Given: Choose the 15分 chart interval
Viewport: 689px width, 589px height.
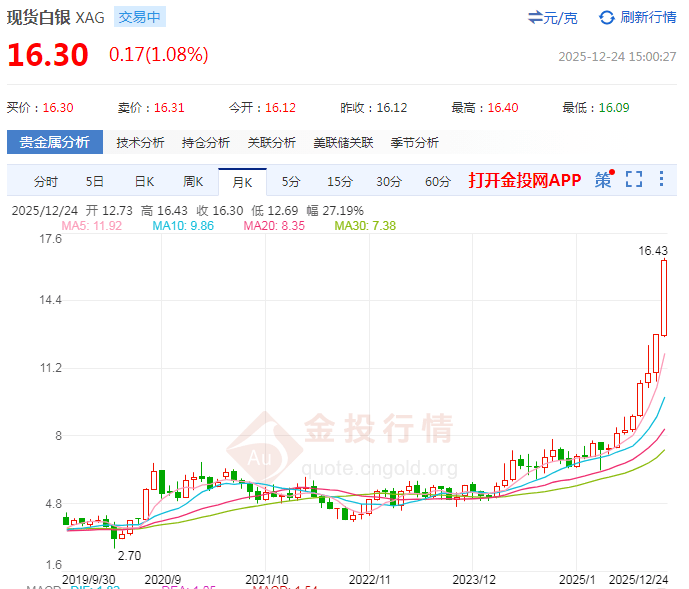Looking at the screenshot, I should (x=340, y=181).
